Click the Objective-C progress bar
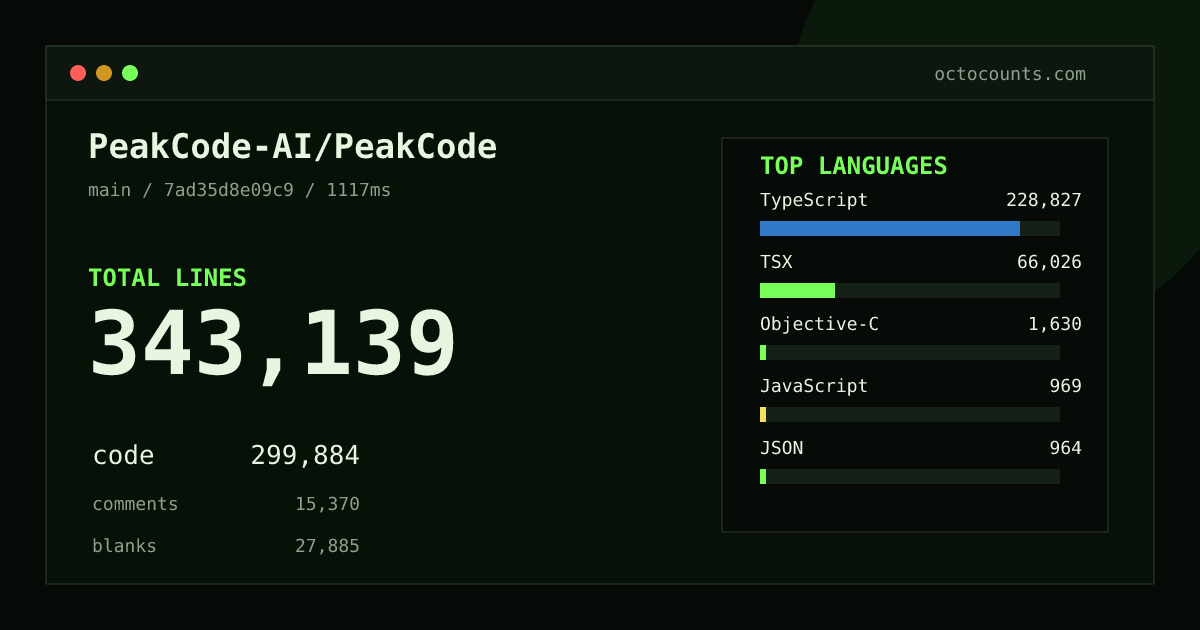The height and width of the screenshot is (630, 1200). coord(910,352)
